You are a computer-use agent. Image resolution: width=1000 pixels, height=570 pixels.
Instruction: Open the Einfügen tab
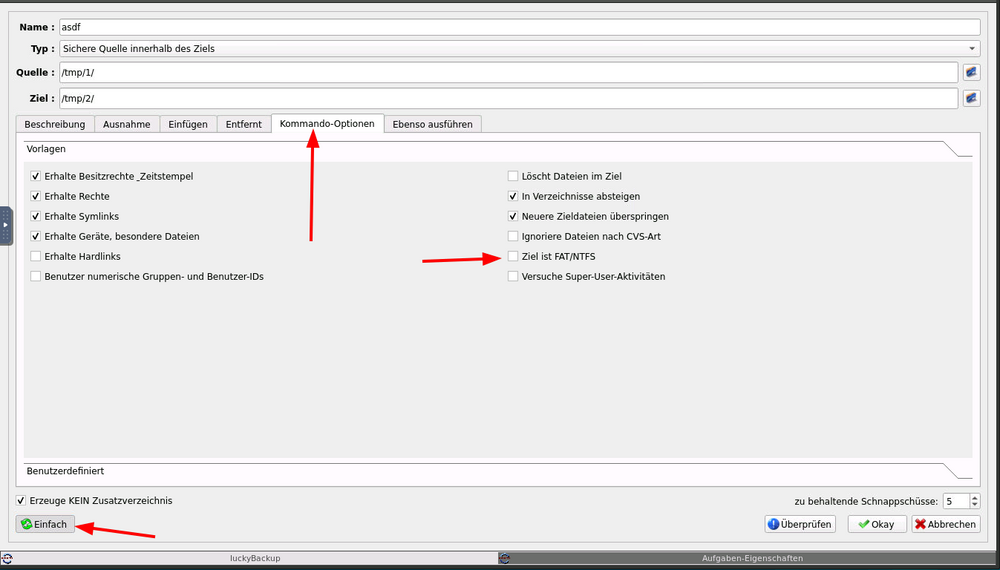[188, 124]
